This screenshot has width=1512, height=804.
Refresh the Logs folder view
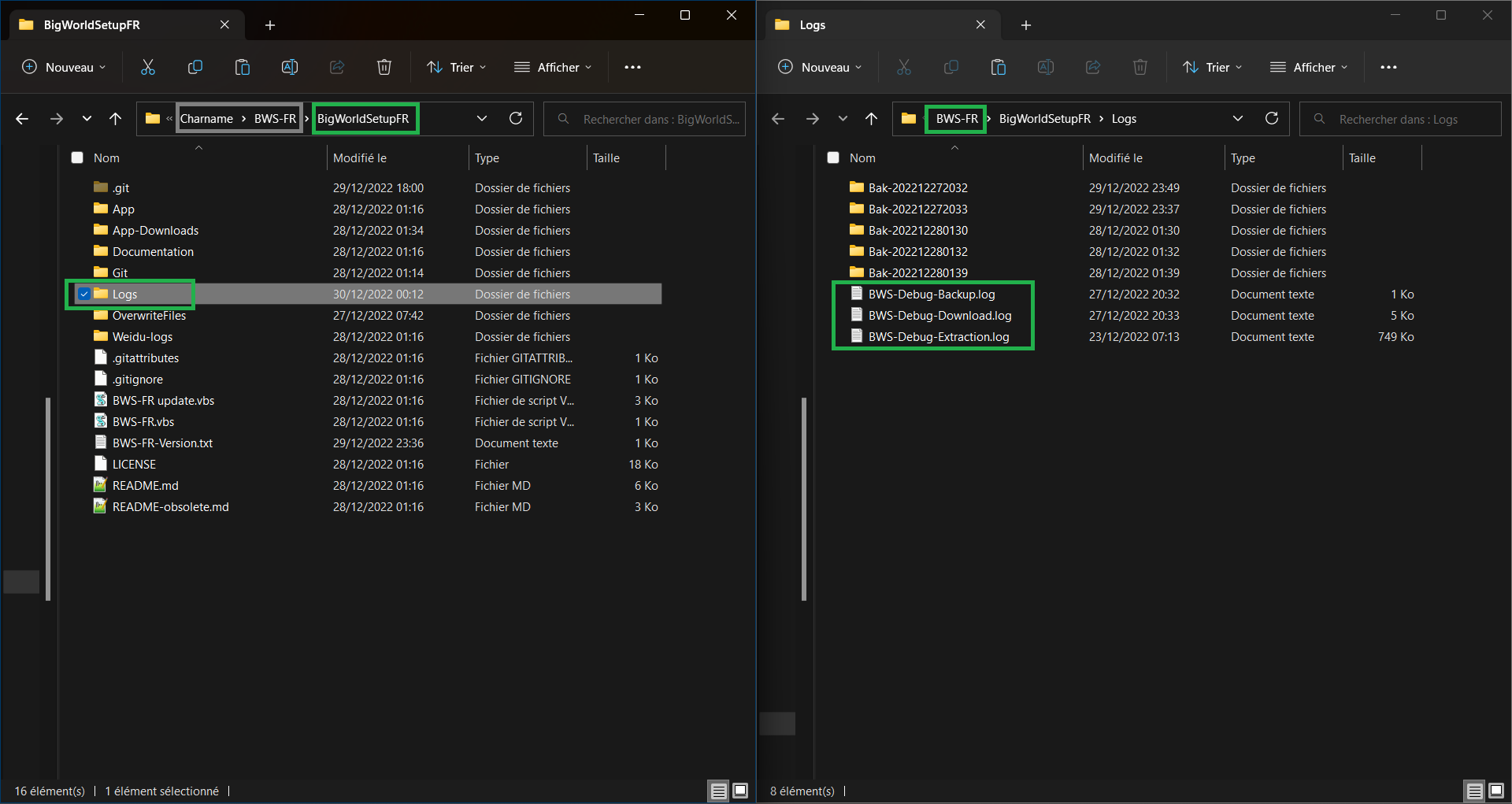[x=1272, y=118]
